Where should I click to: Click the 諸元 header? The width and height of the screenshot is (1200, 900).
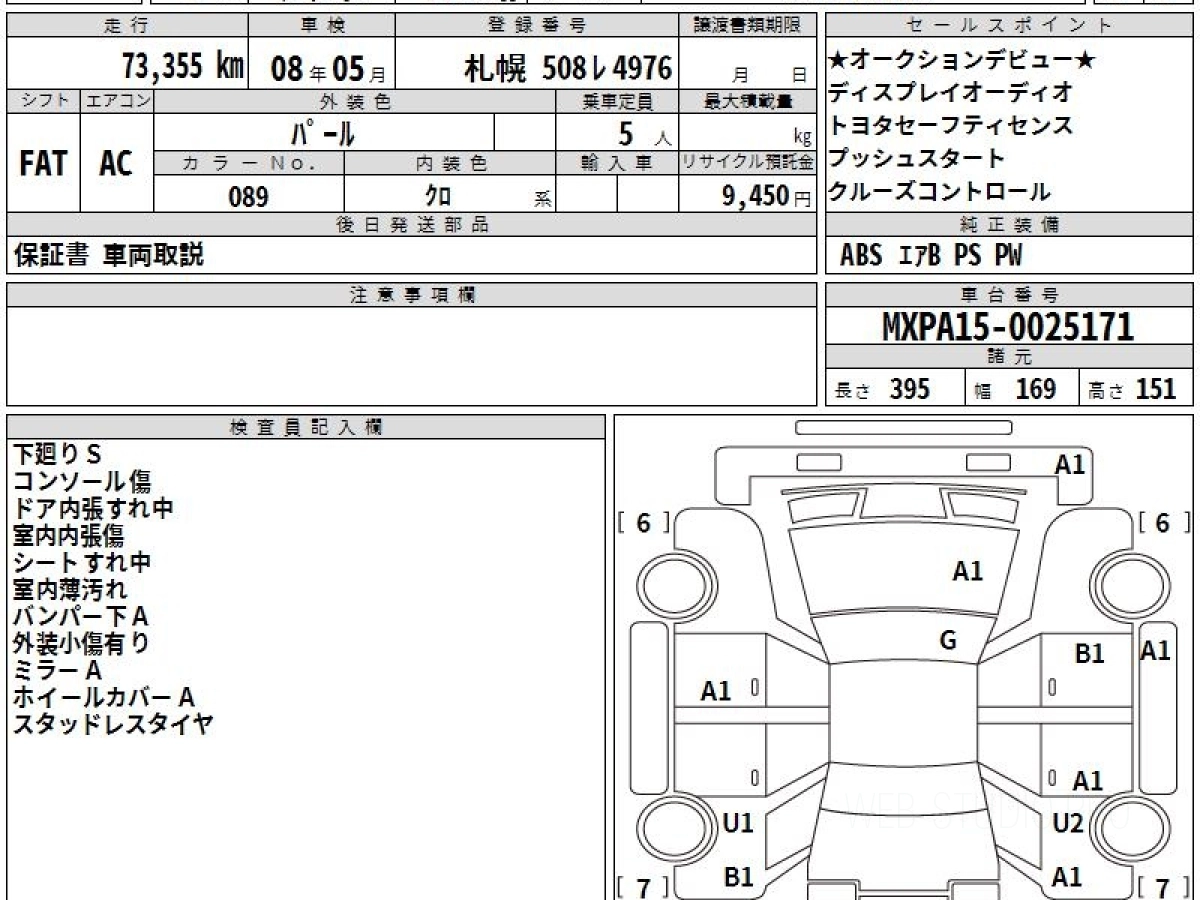click(x=1009, y=357)
